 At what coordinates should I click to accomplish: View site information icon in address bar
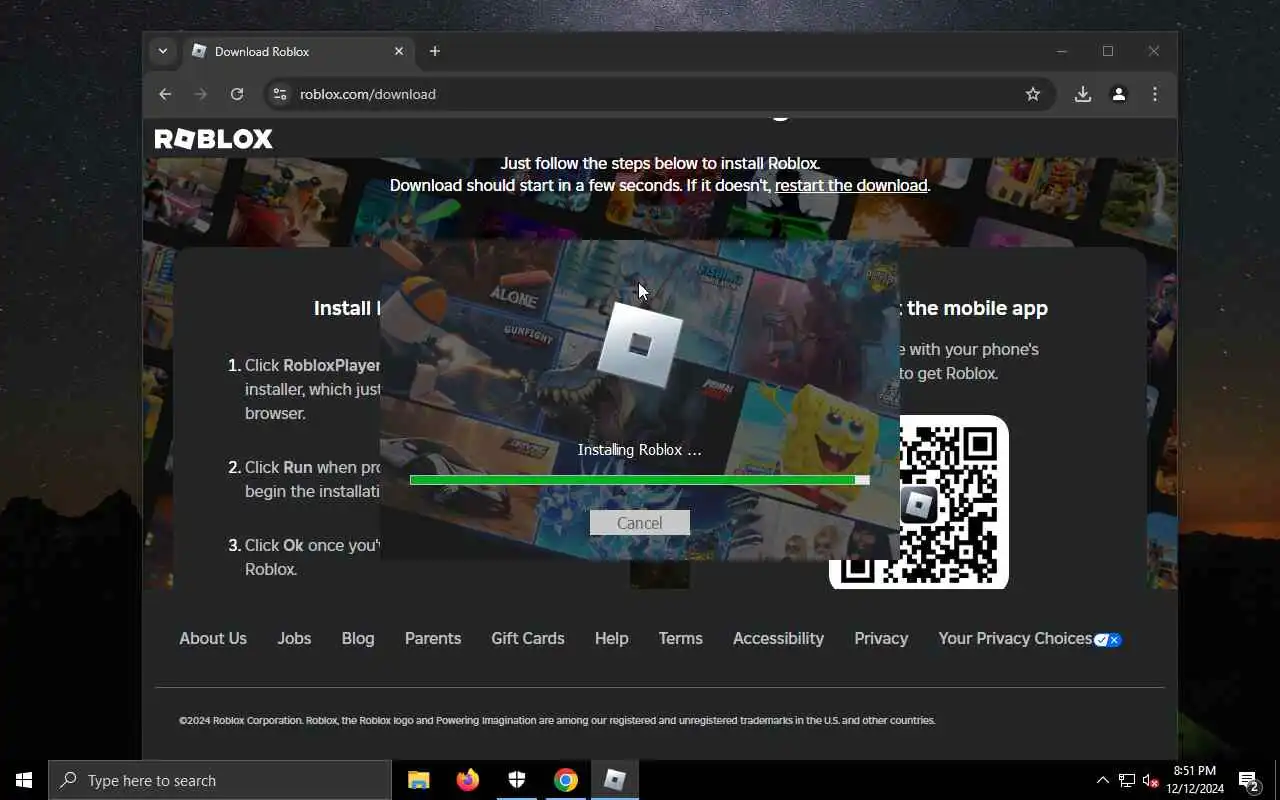click(280, 94)
